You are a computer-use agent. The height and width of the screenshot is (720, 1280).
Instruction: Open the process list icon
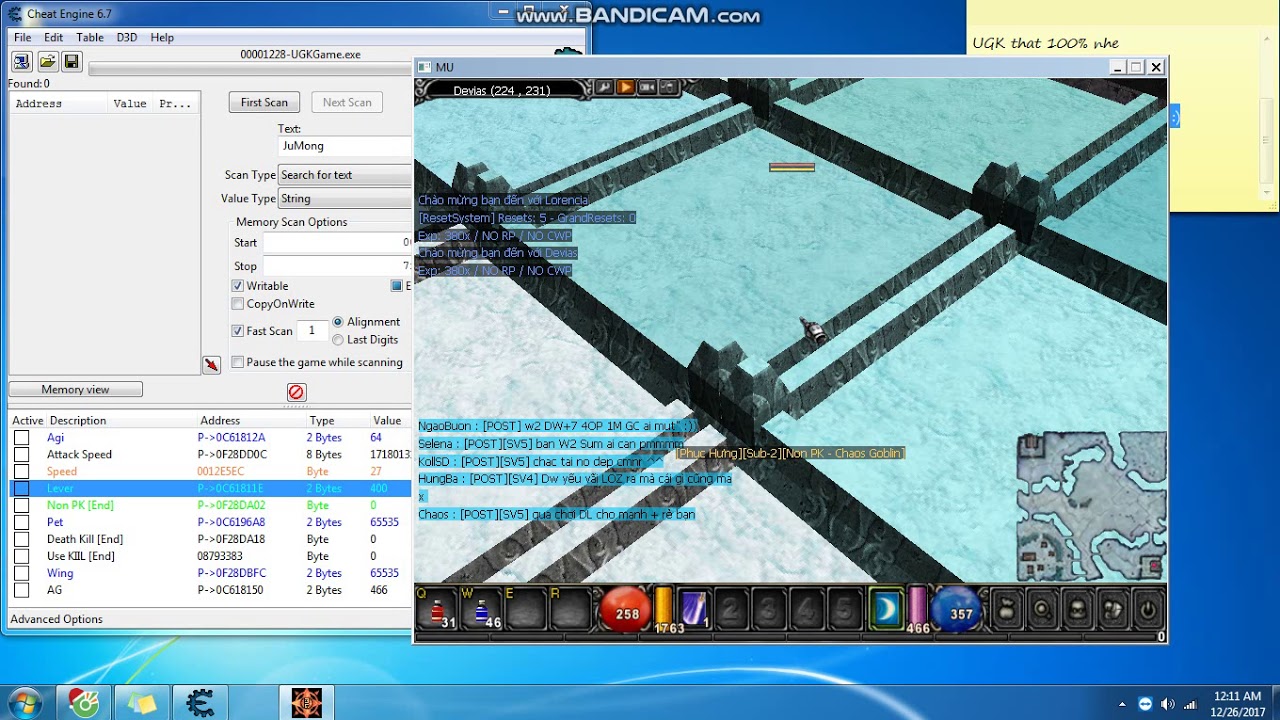pos(21,62)
